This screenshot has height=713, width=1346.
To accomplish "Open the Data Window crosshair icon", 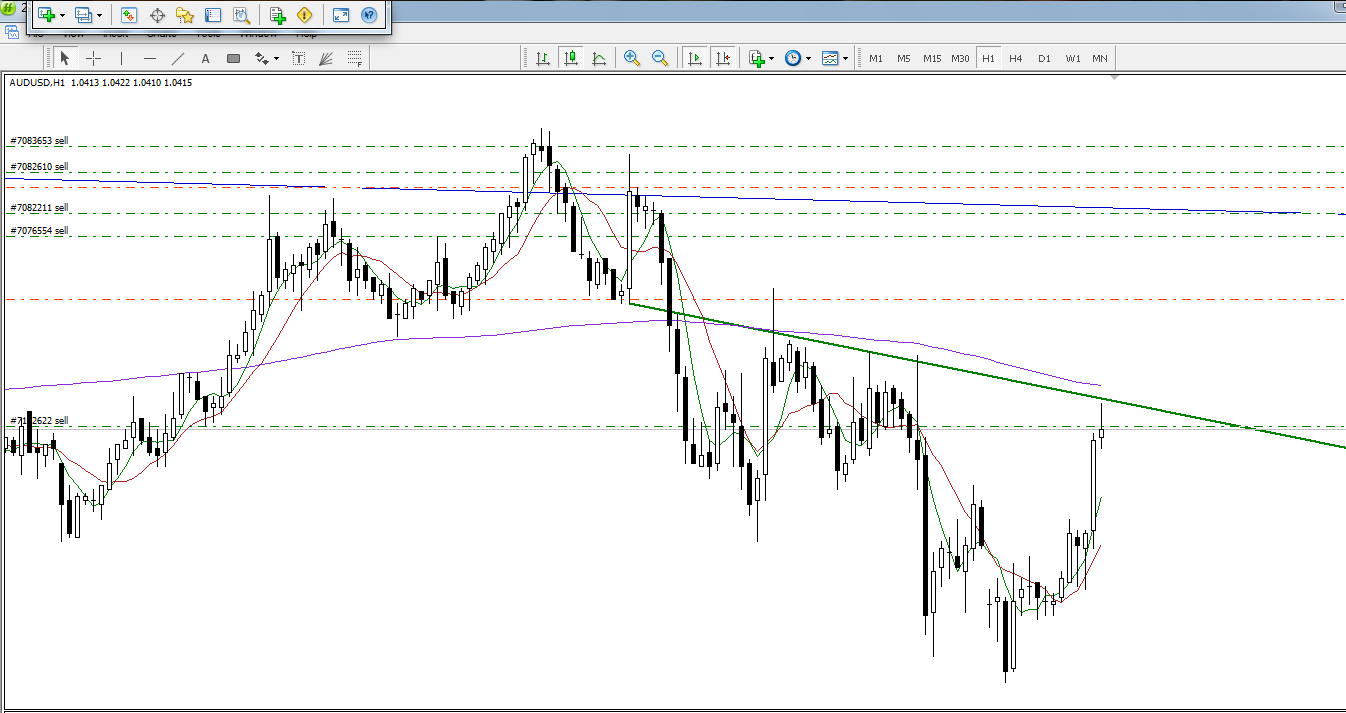I will (157, 15).
